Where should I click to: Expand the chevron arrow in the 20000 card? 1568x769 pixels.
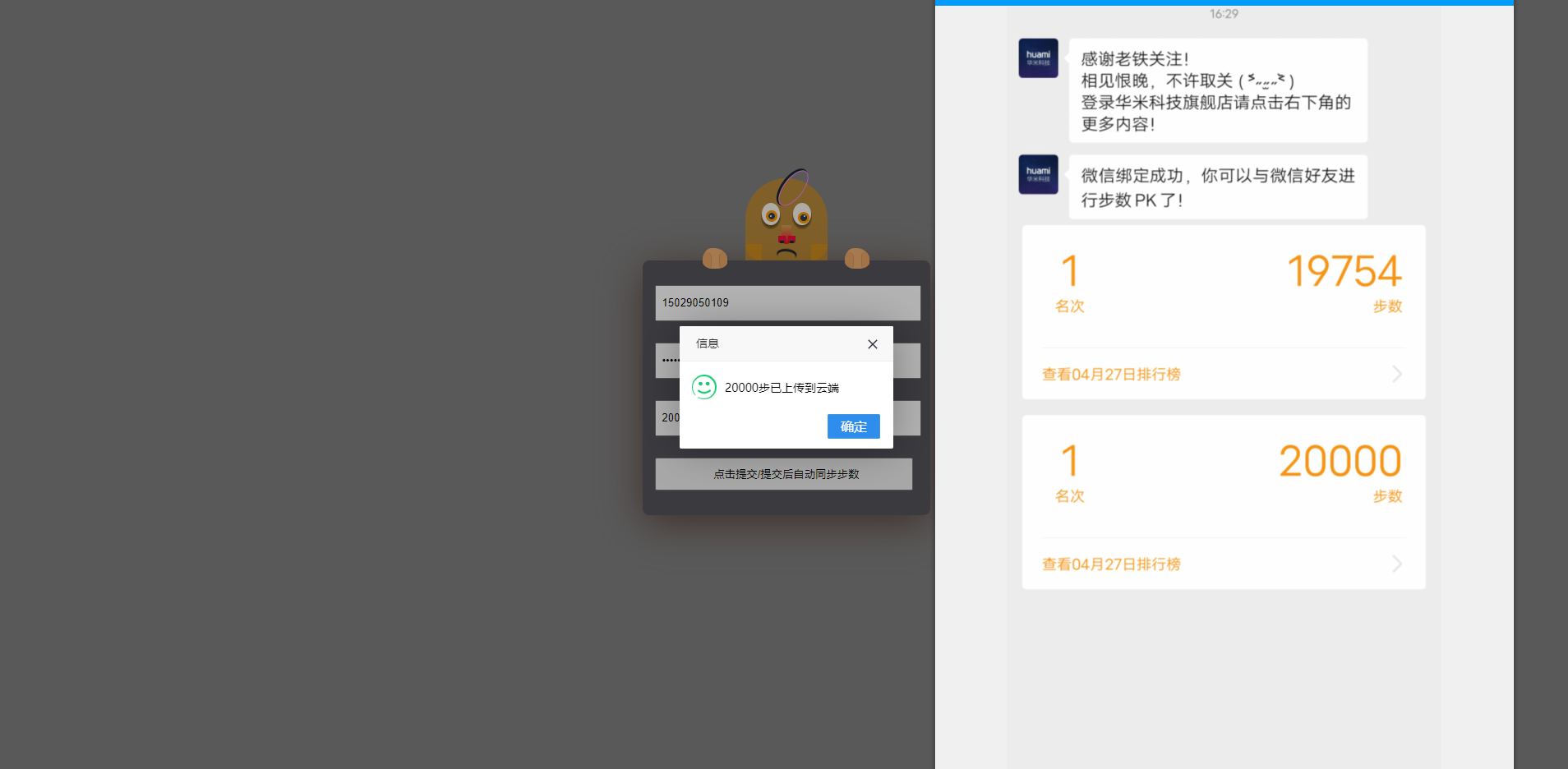[x=1396, y=564]
